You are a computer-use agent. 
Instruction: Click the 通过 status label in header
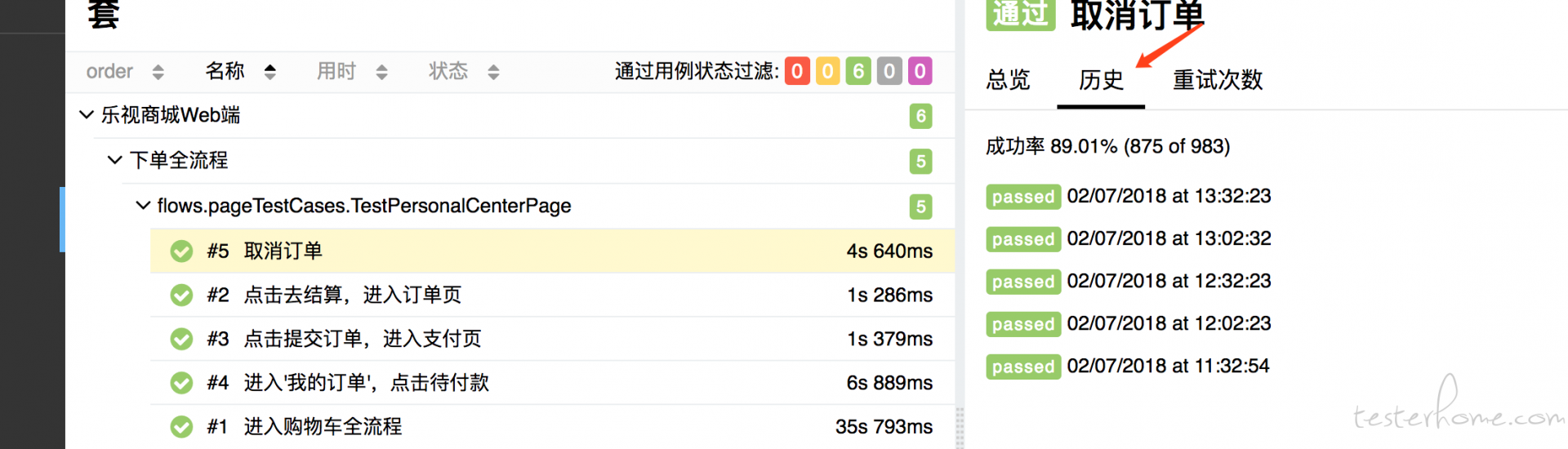(1021, 14)
